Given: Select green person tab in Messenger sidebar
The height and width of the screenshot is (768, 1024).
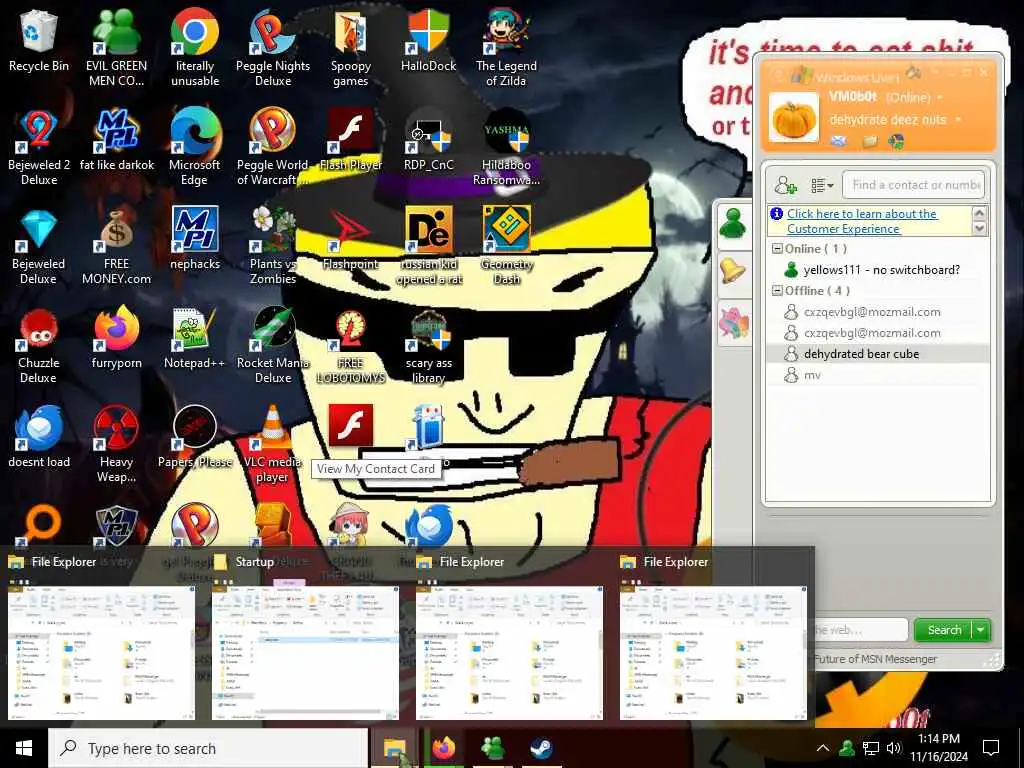Looking at the screenshot, I should pyautogui.click(x=733, y=224).
